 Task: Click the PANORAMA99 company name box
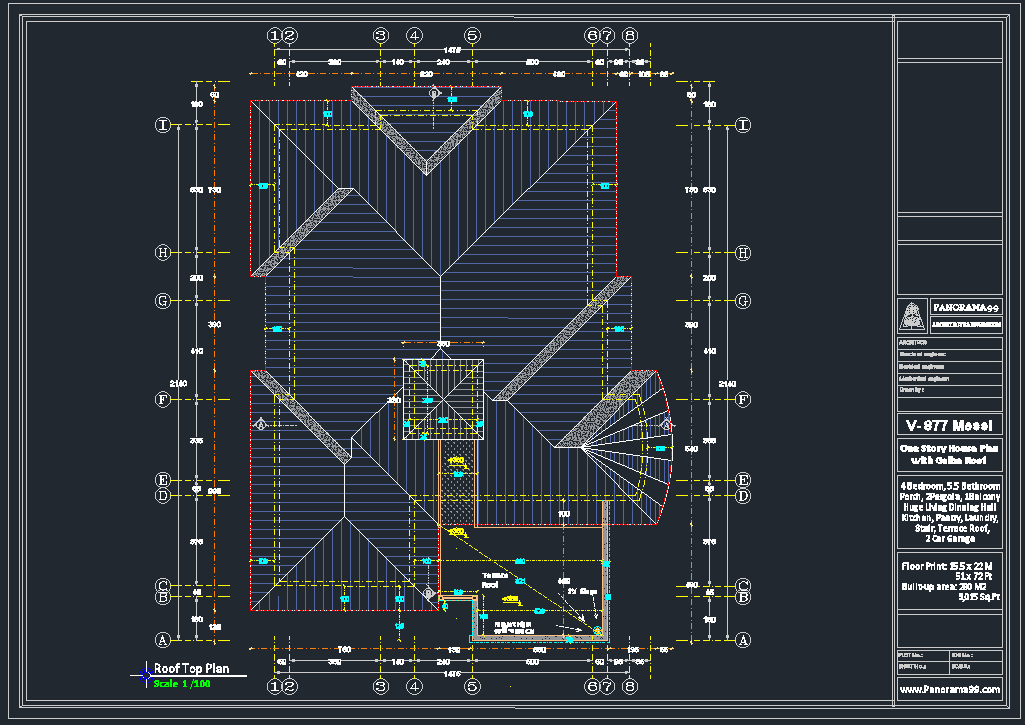(x=966, y=307)
